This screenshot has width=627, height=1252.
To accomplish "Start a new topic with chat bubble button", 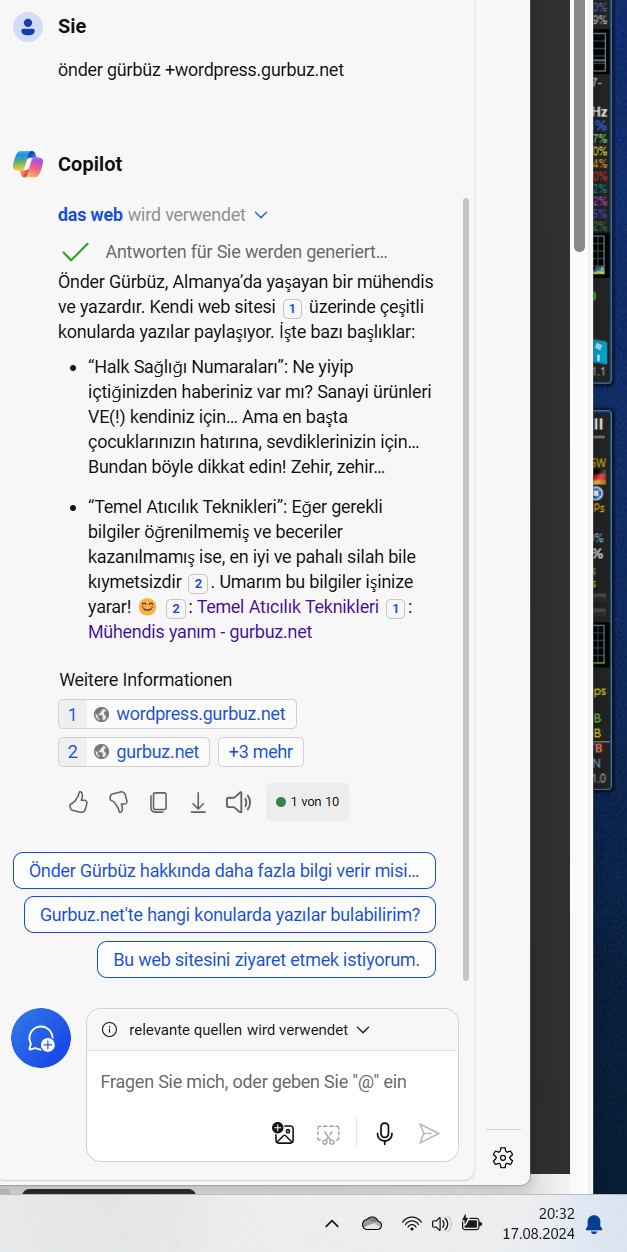I will click(41, 1038).
